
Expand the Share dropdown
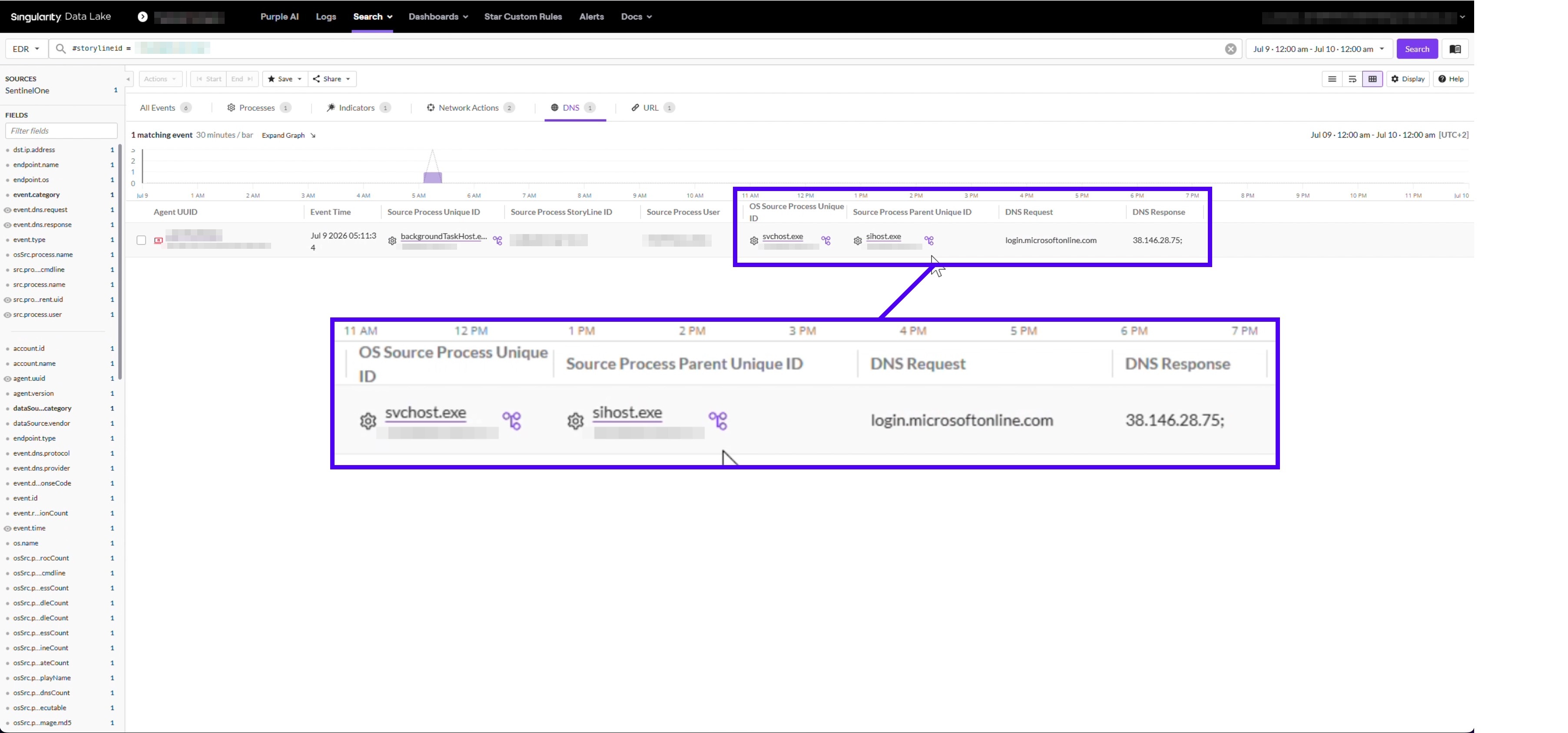tap(332, 79)
